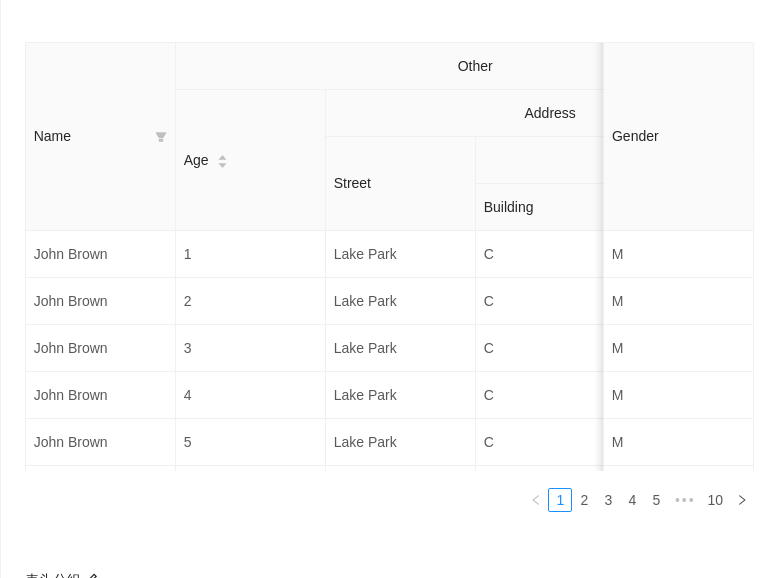This screenshot has height=578, width=777.
Task: Click the M gender cell in age 5 row
Action: click(x=617, y=442)
